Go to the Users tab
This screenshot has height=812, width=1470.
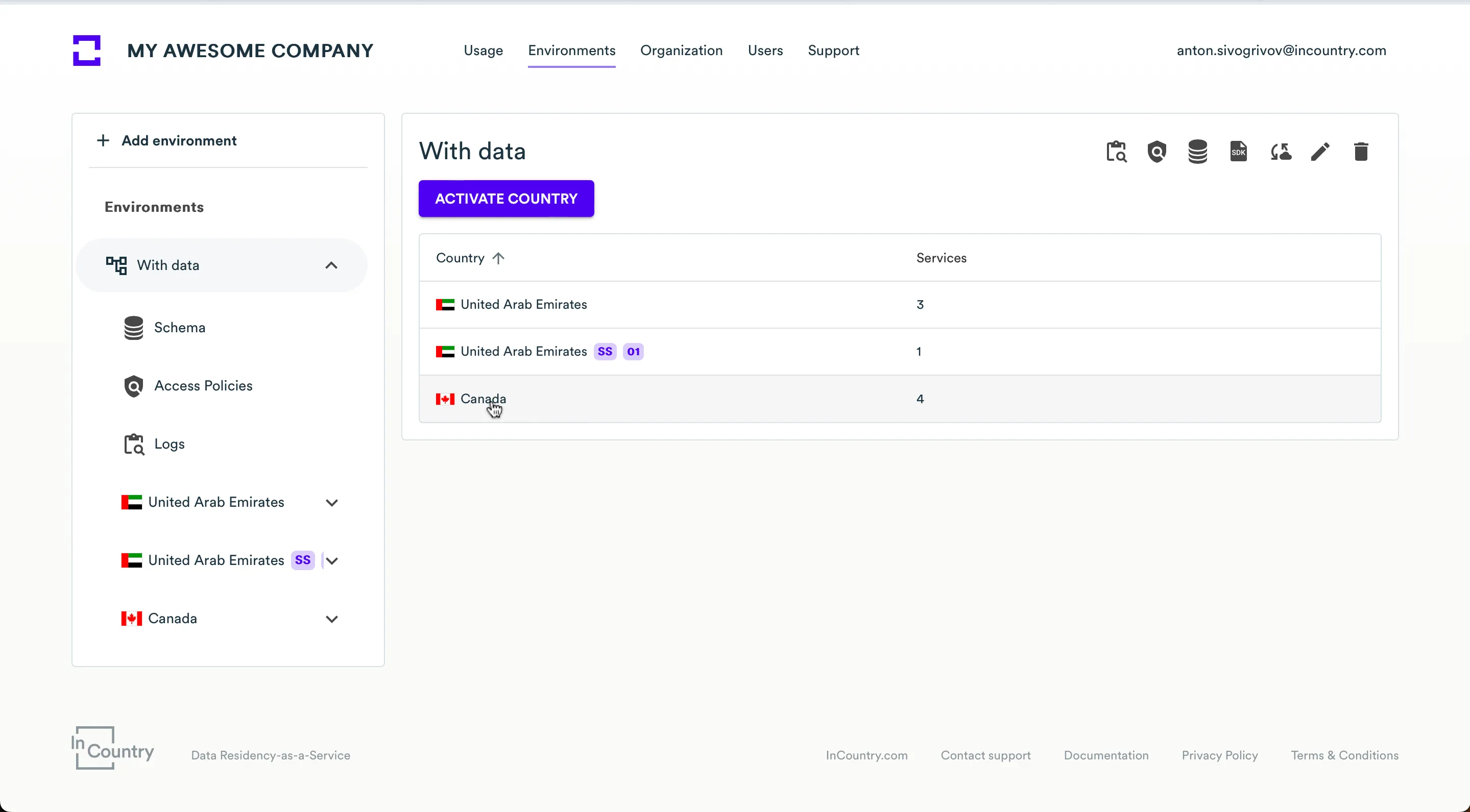click(765, 51)
